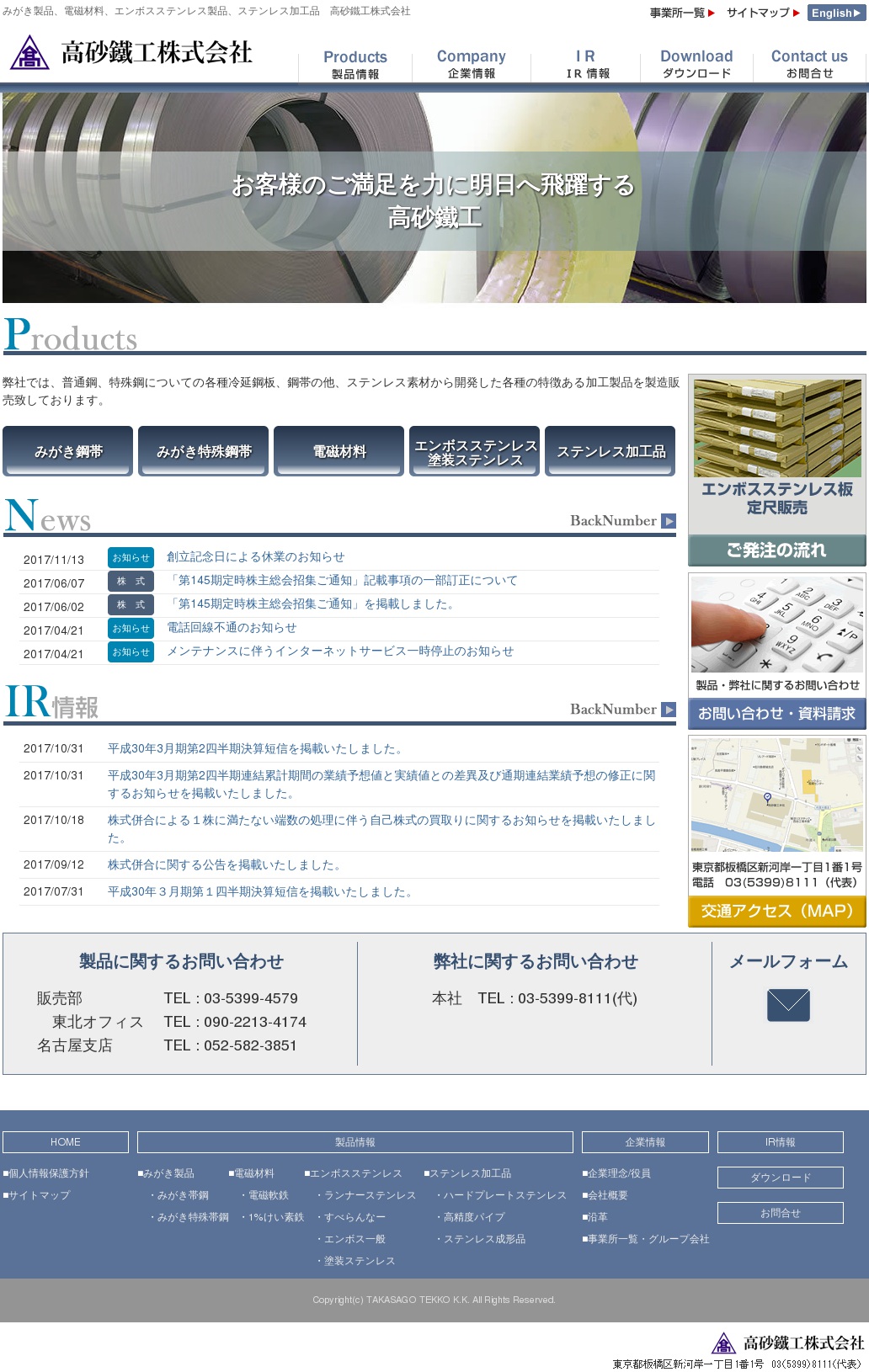Click the red arrow beside 事業所一覧

(x=712, y=13)
